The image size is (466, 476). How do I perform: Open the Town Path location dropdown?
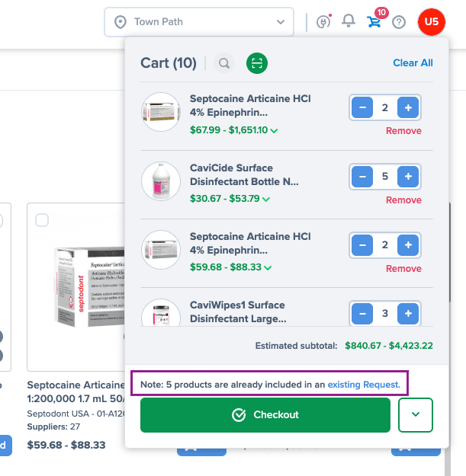coord(199,22)
